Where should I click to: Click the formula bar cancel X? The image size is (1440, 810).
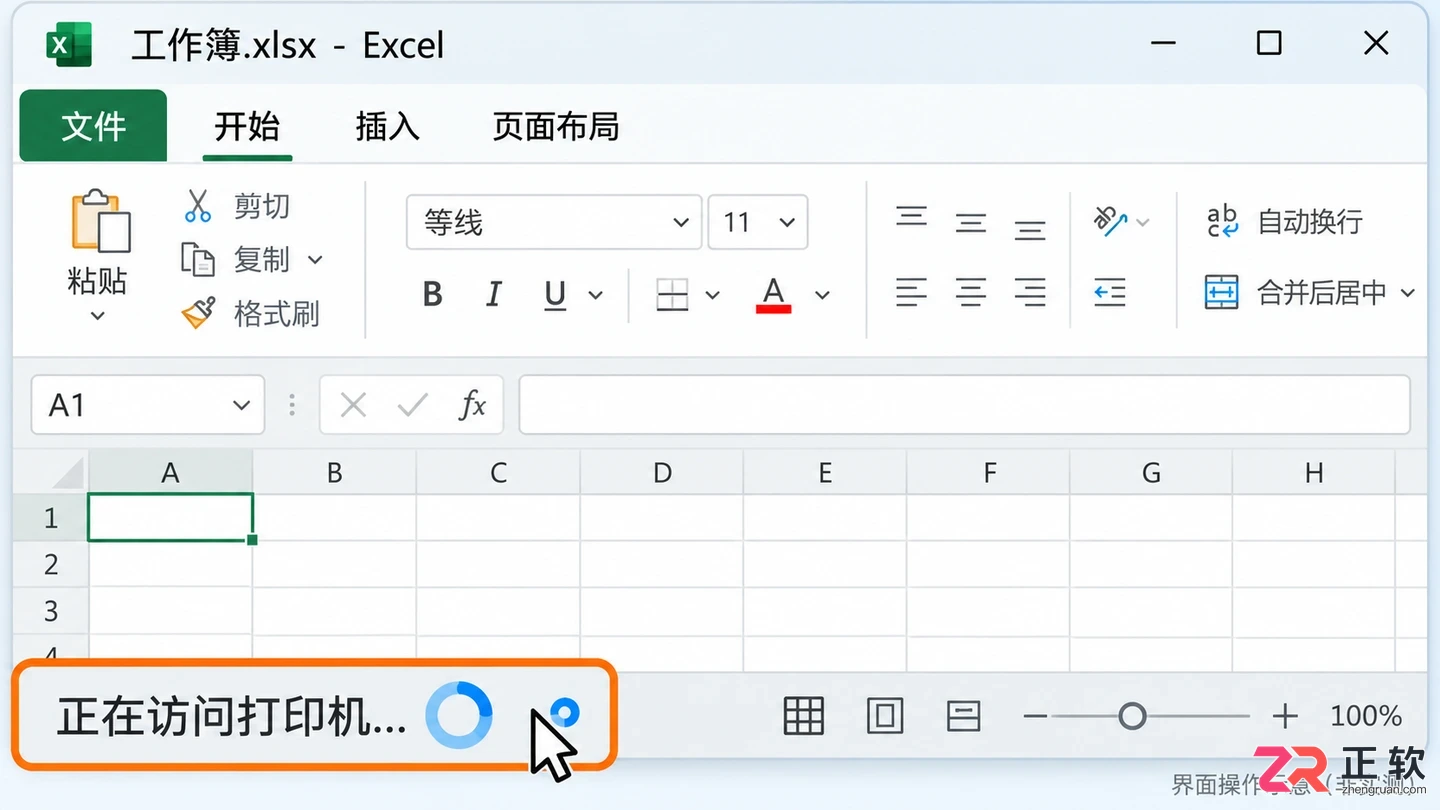pyautogui.click(x=353, y=405)
